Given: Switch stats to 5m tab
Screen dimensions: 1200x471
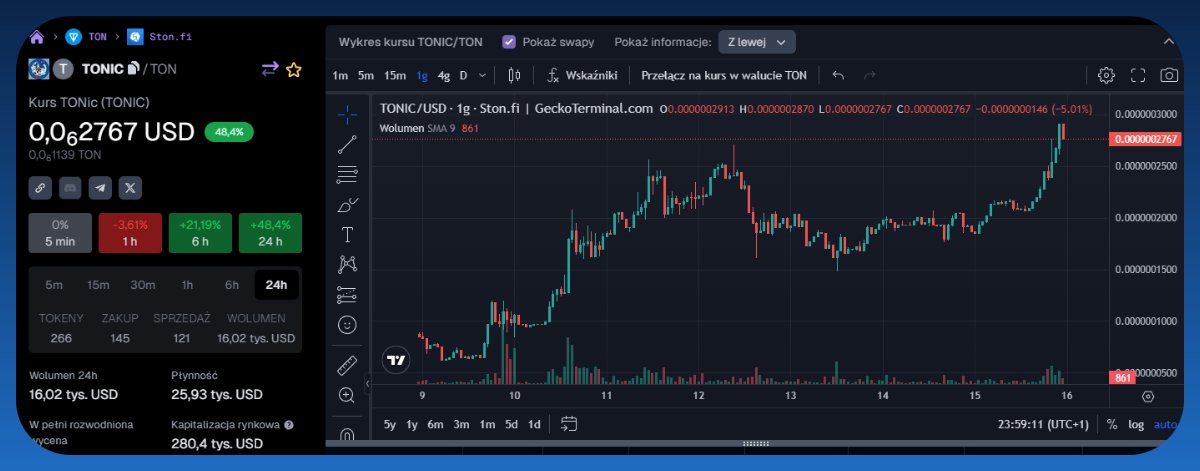Looking at the screenshot, I should pyautogui.click(x=56, y=285).
